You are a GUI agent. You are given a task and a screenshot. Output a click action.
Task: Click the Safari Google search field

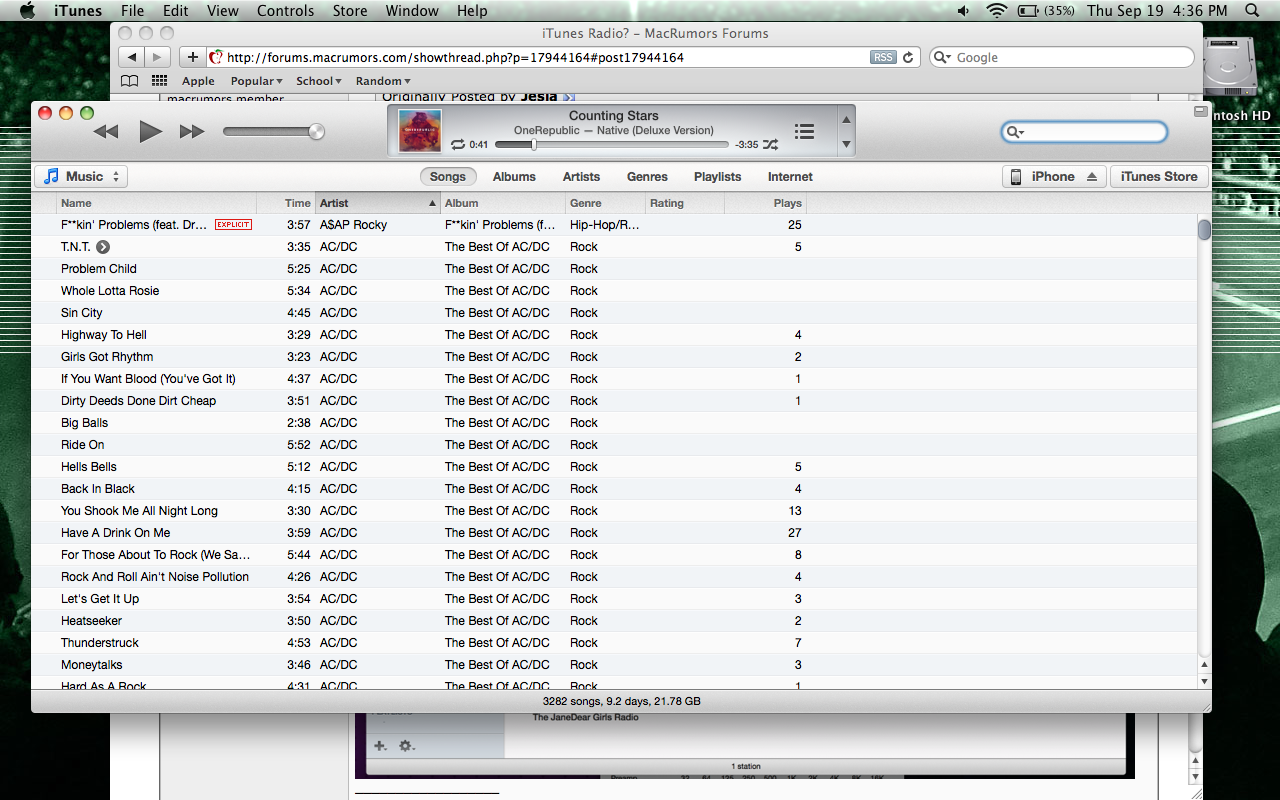(1062, 57)
